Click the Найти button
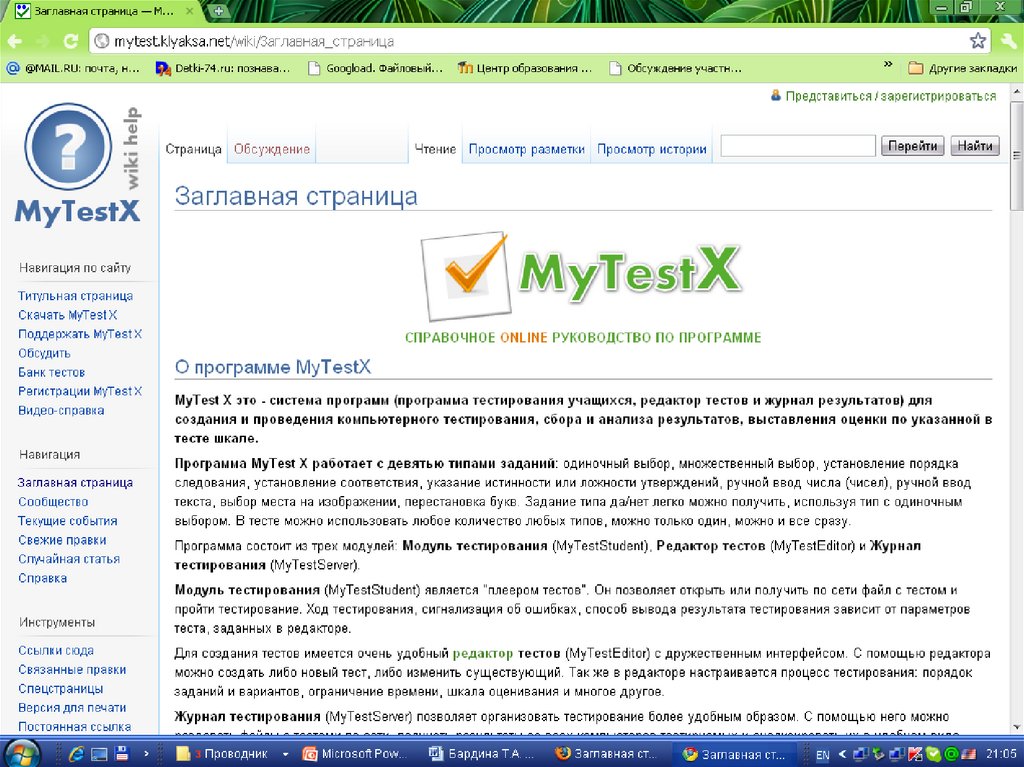This screenshot has width=1024, height=767. coord(975,146)
